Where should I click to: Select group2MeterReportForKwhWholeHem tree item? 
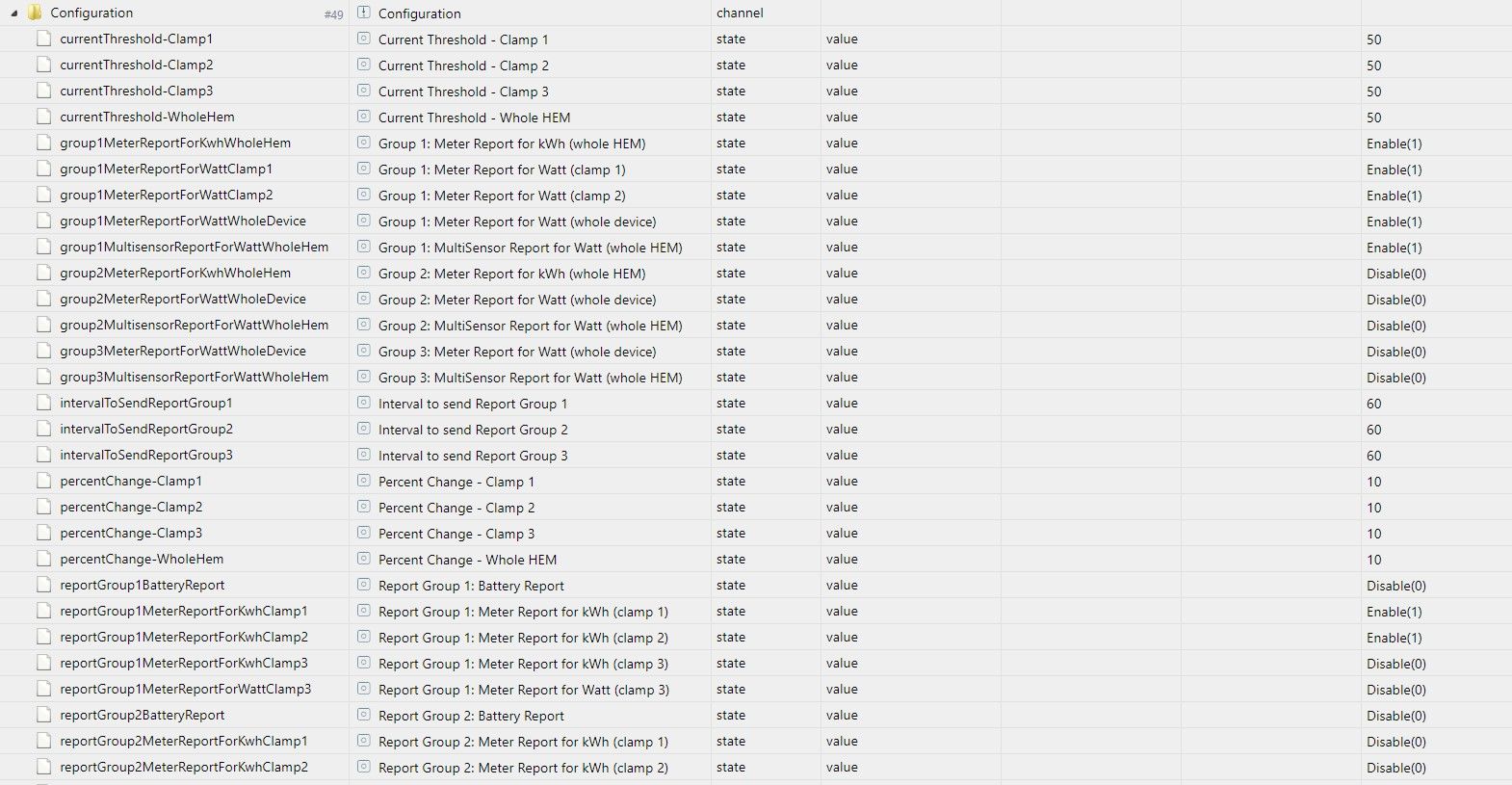pyautogui.click(x=175, y=273)
